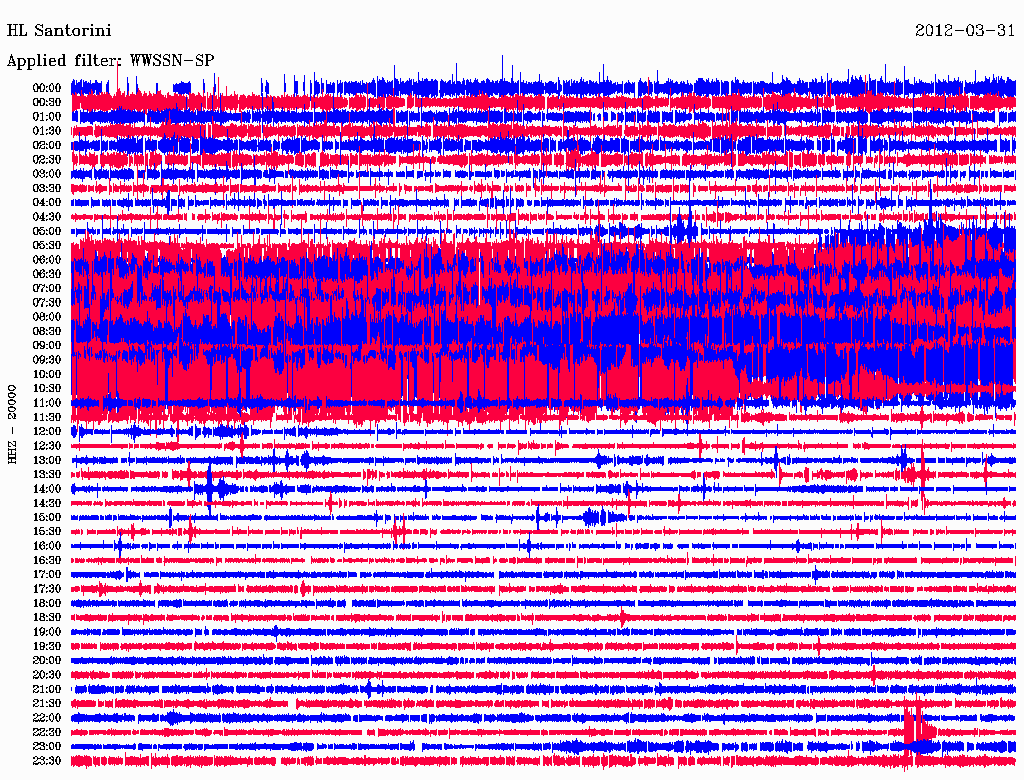Select the 11:30 time label
1024x780 pixels.
[47, 417]
